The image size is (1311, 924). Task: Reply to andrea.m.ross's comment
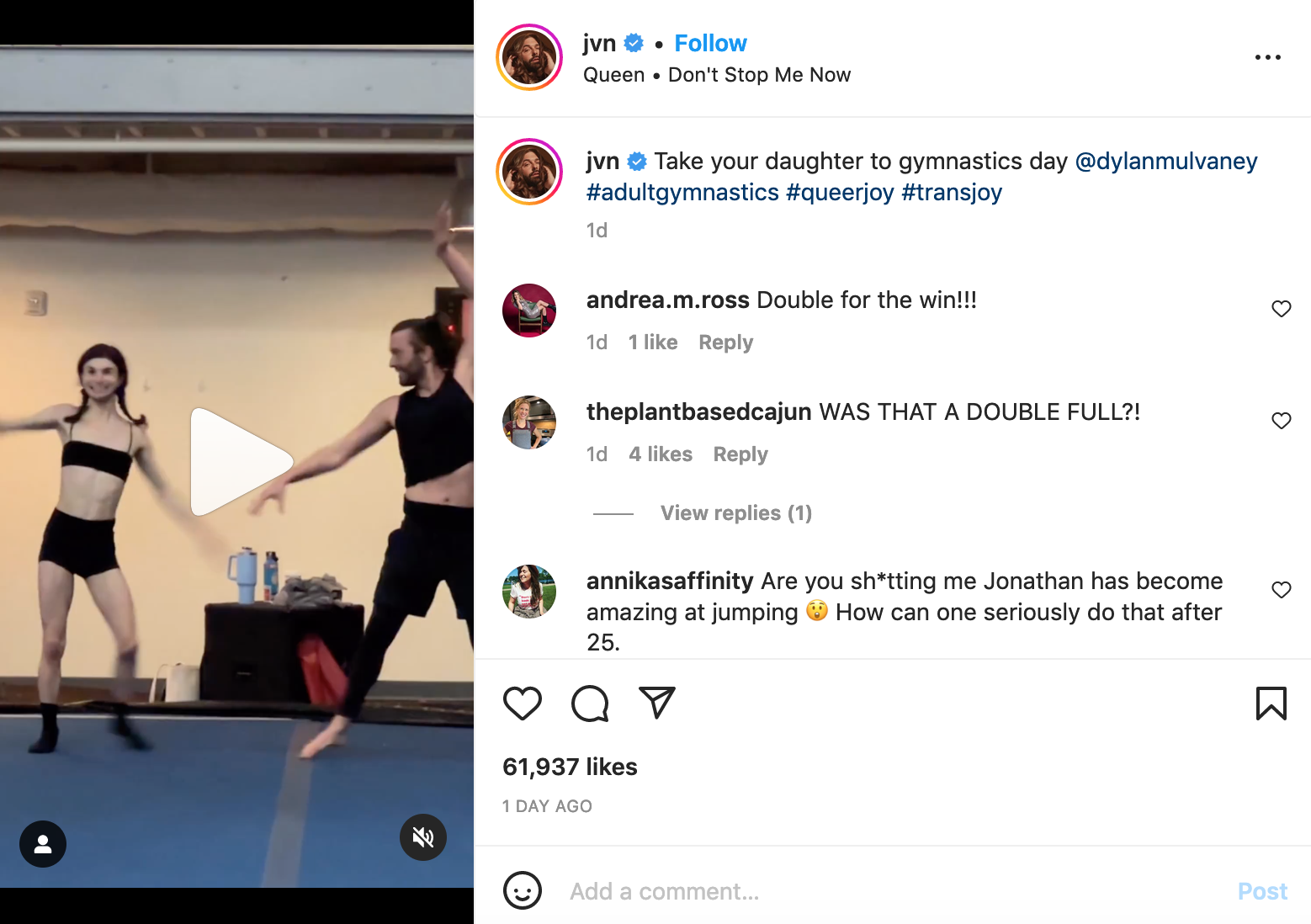point(725,343)
